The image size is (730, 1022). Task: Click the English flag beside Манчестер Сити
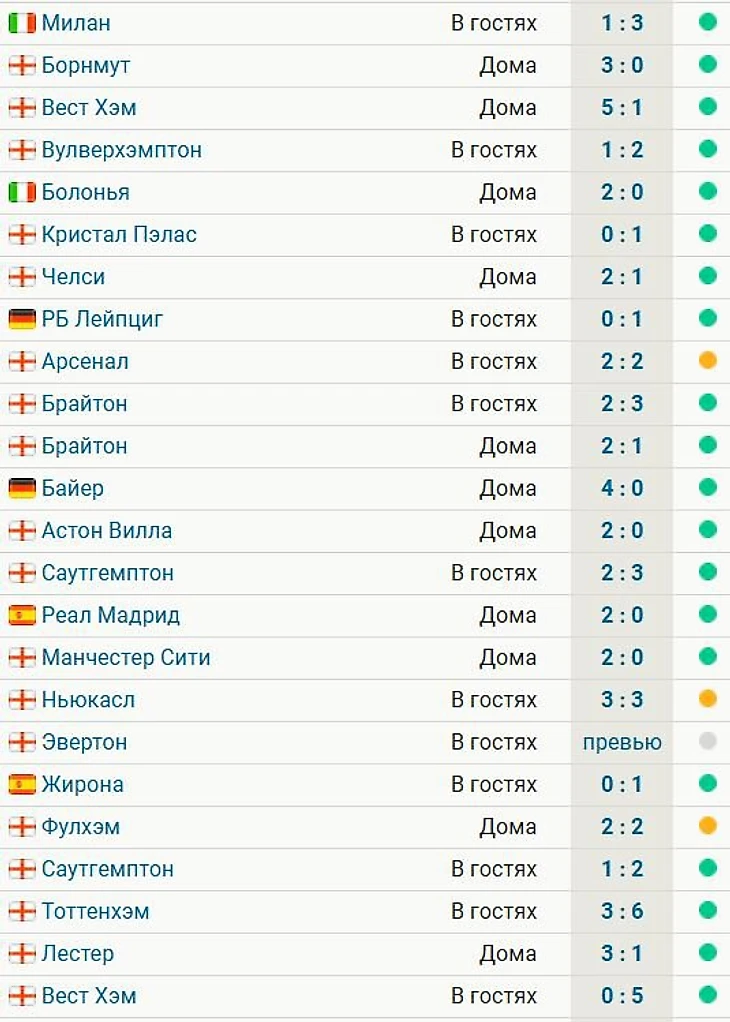click(21, 658)
